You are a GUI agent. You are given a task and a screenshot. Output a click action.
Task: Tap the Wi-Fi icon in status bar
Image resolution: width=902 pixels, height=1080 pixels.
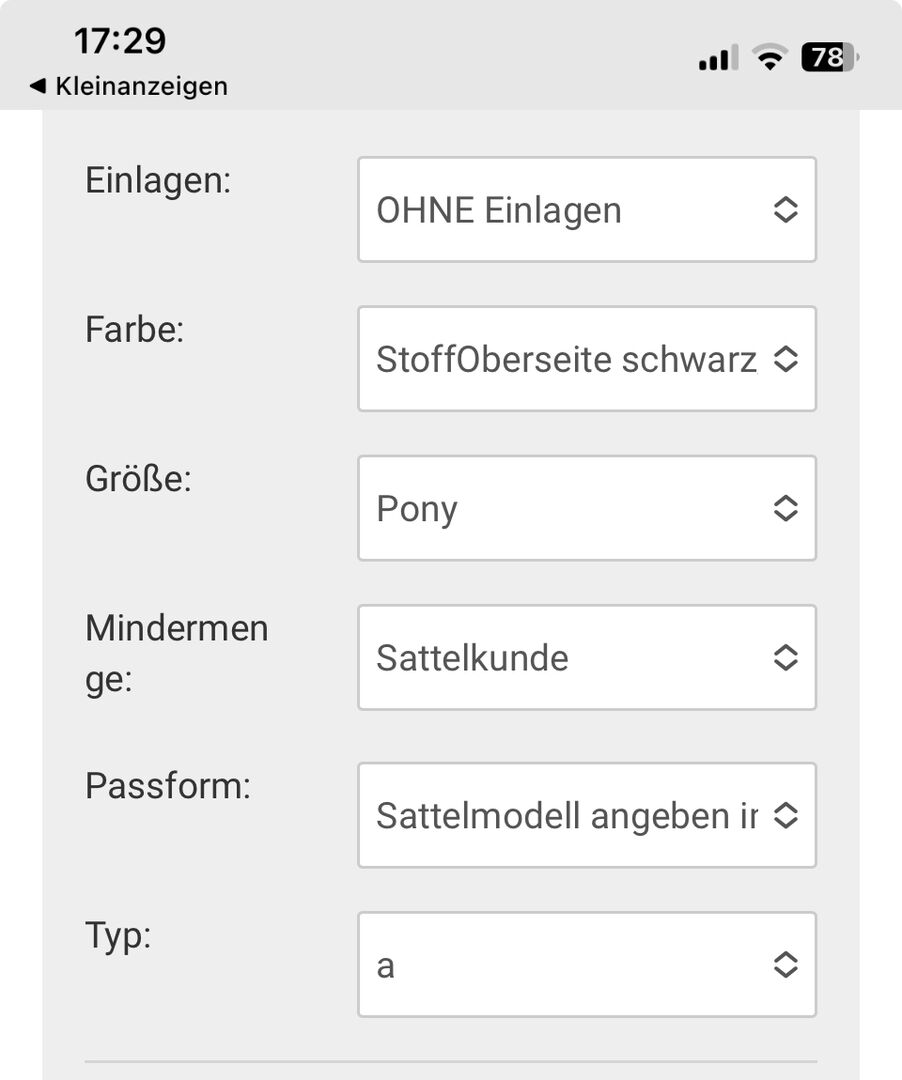pos(769,58)
